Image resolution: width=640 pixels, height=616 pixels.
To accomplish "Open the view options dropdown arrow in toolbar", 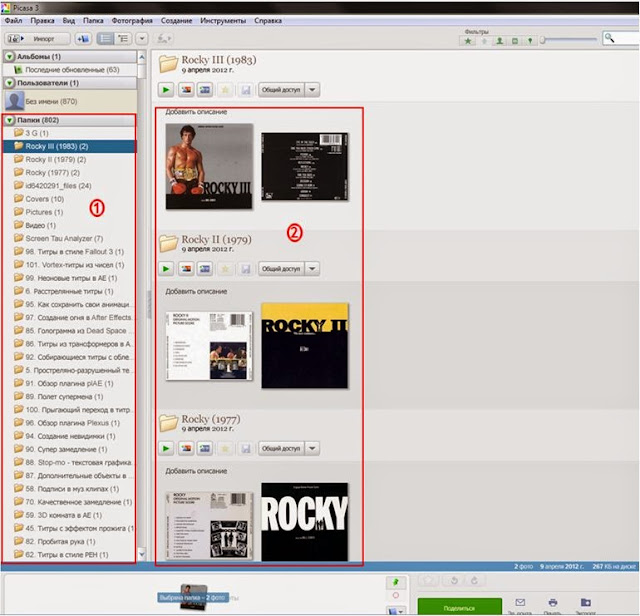I will point(142,39).
